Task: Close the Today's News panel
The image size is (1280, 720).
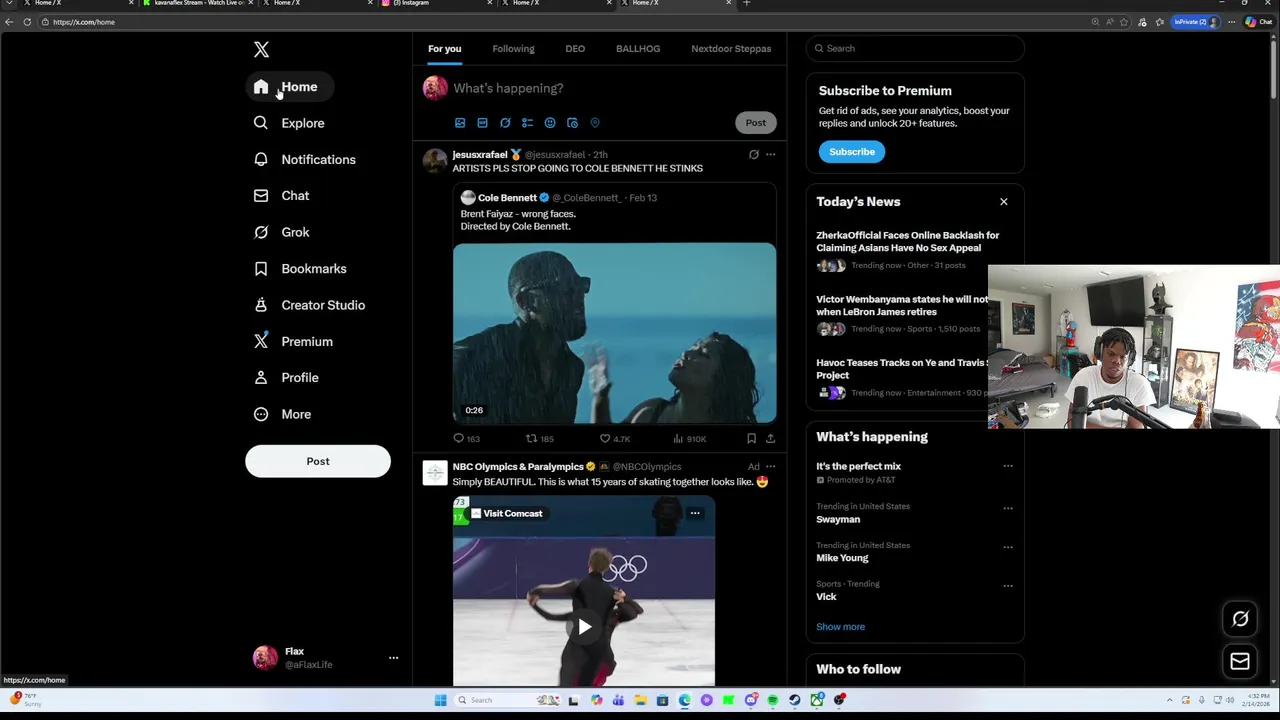Action: 1004,202
